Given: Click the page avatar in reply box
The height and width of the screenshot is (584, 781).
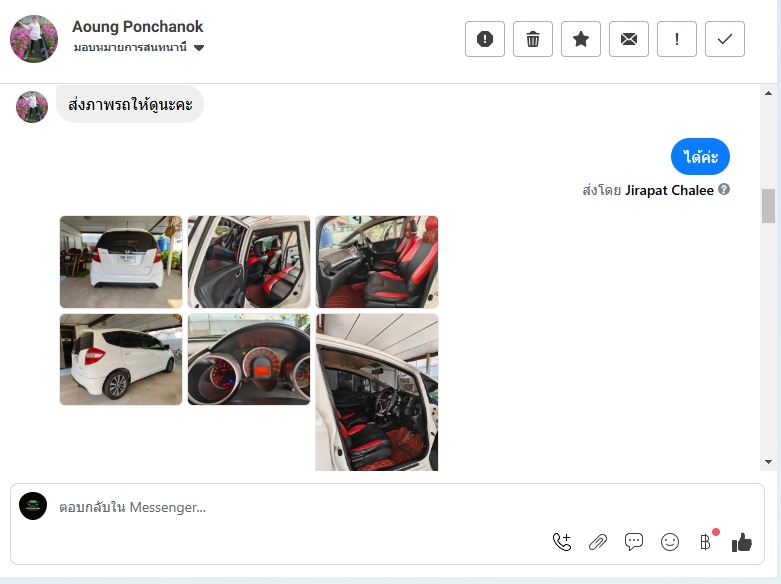Looking at the screenshot, I should 33,506.
